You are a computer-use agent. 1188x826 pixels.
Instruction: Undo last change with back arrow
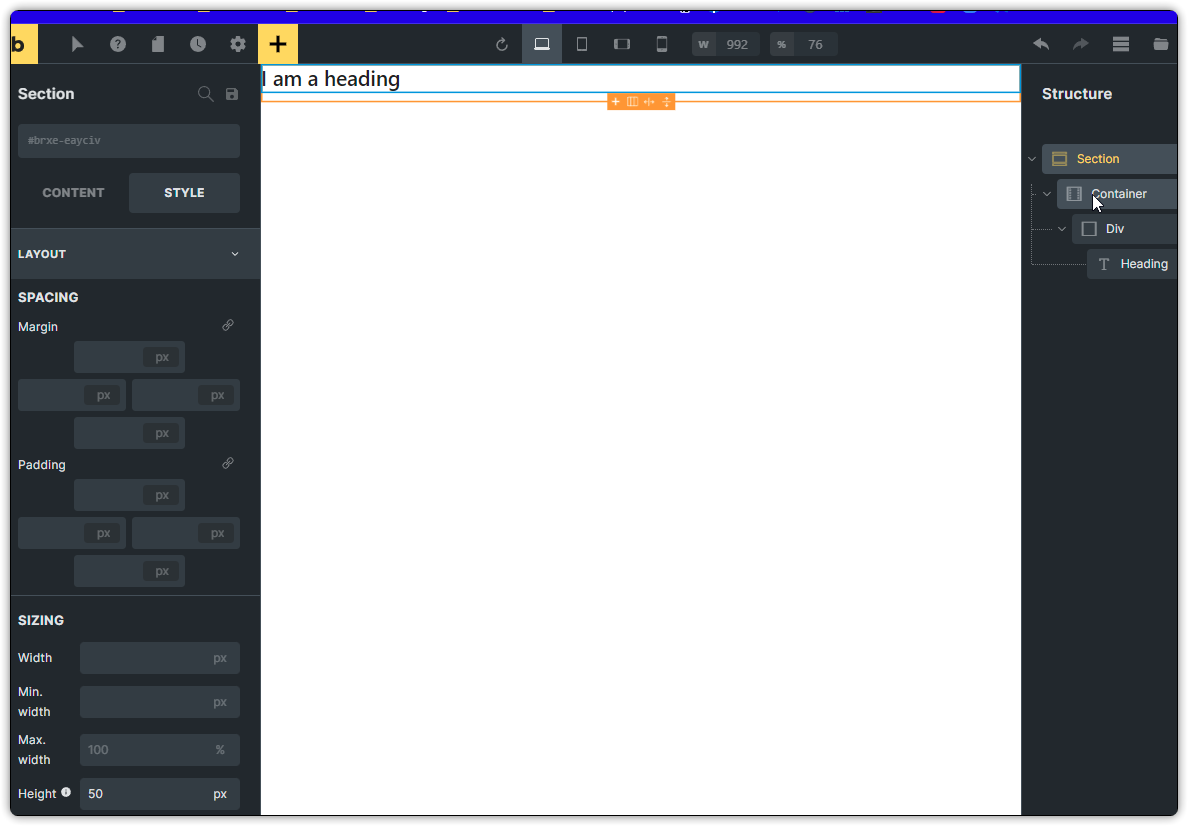coord(1041,44)
